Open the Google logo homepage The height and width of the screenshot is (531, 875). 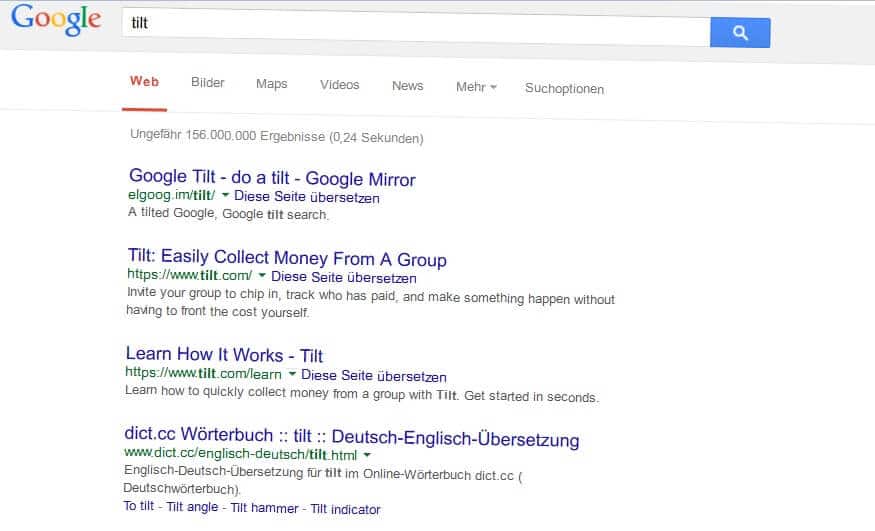tap(56, 20)
